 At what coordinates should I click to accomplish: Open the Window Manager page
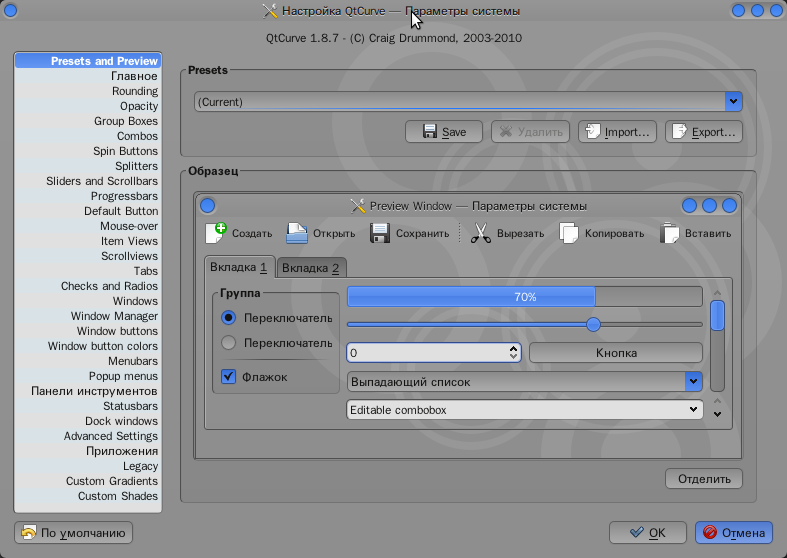[x=88, y=316]
